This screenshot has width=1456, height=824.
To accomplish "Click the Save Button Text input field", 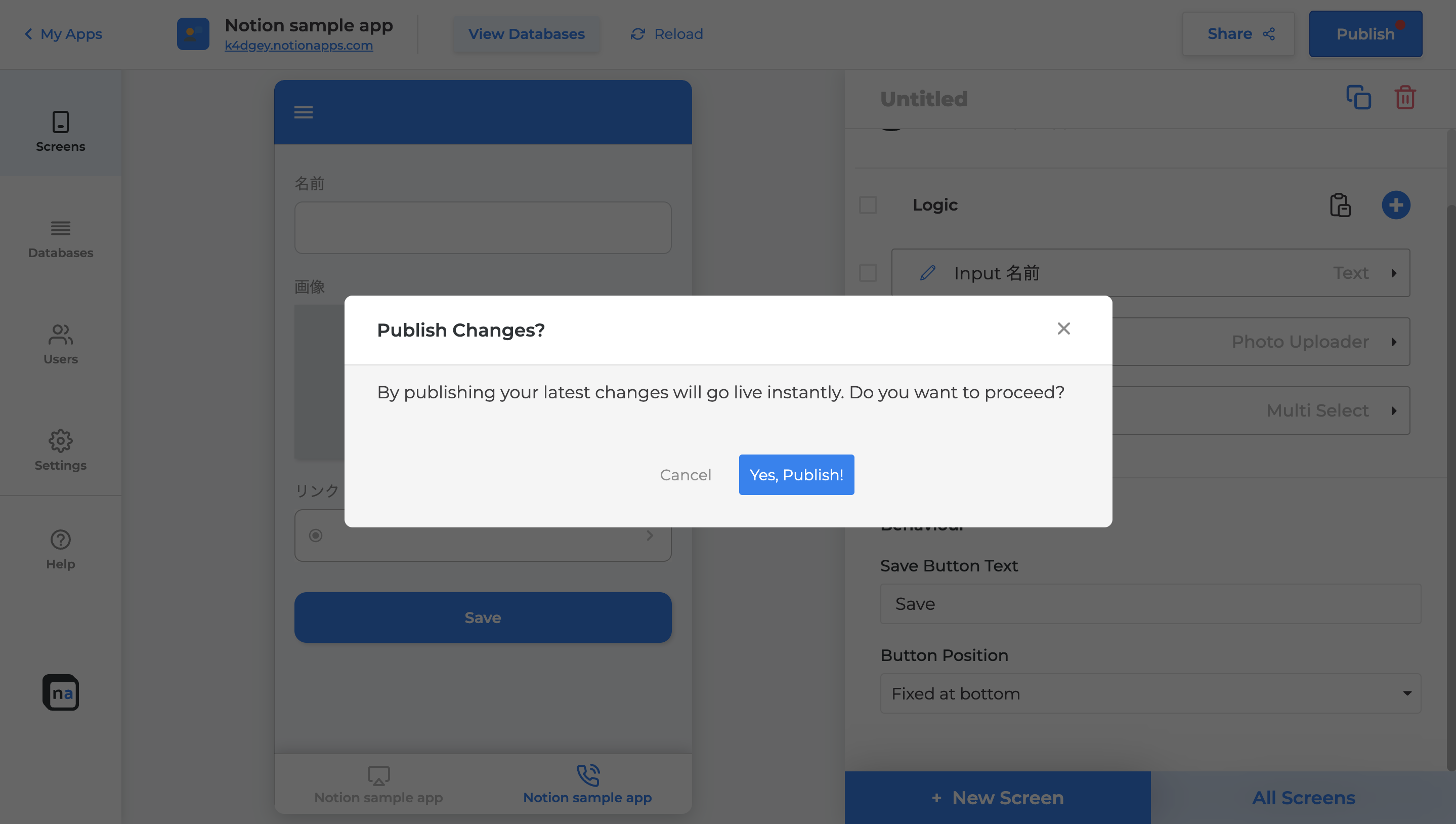I will (1150, 604).
